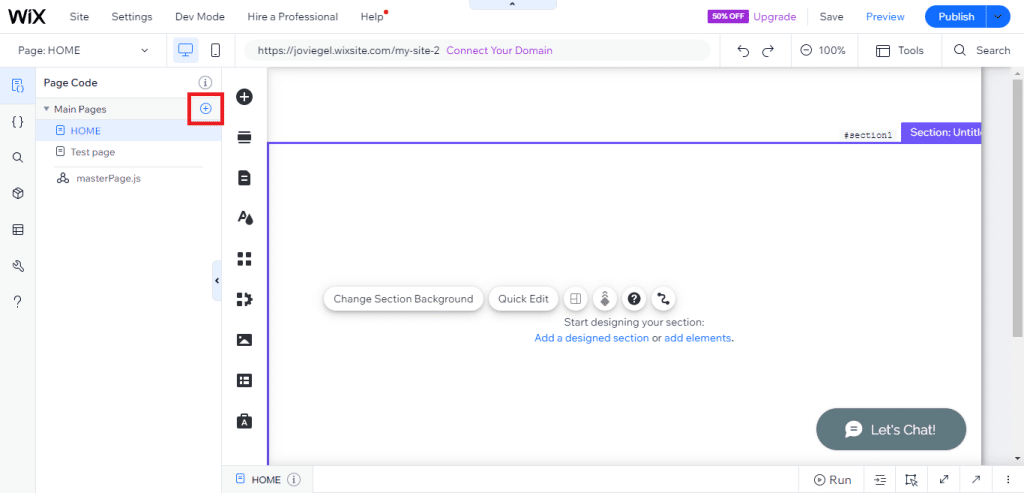This screenshot has width=1024, height=493.
Task: Click the Change Section Background button
Action: coord(403,299)
